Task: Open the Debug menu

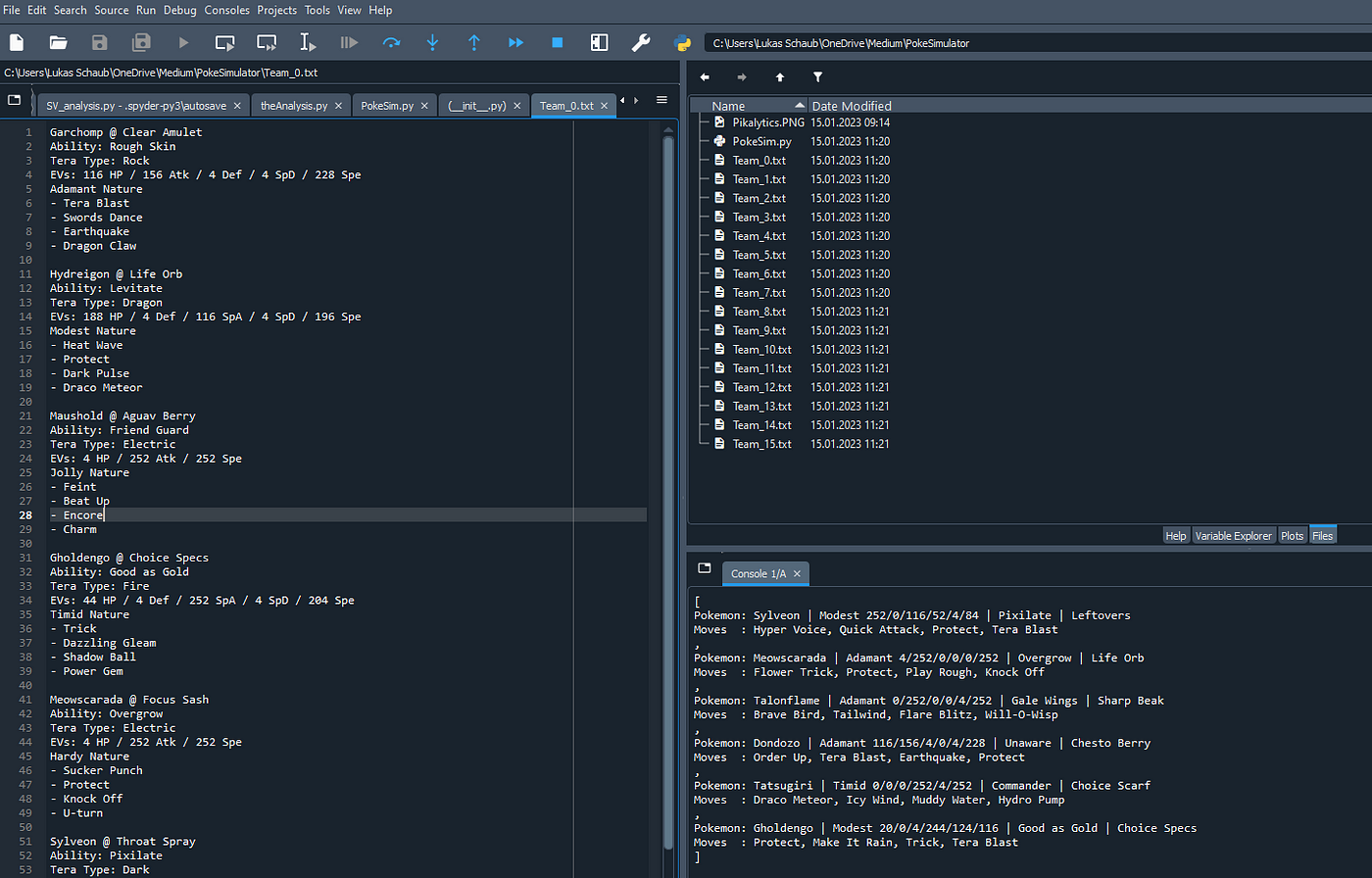Action: pyautogui.click(x=179, y=10)
